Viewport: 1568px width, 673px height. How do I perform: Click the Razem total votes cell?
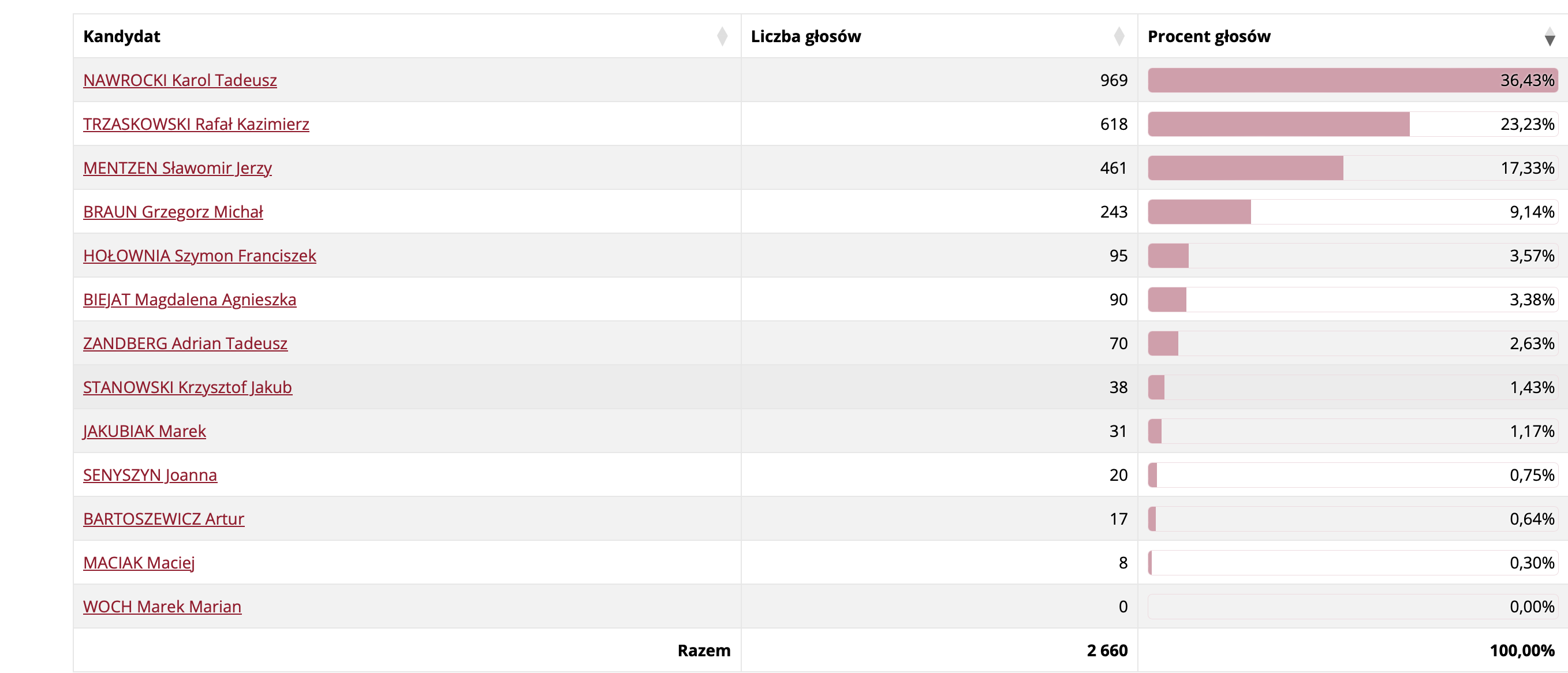[x=939, y=650]
